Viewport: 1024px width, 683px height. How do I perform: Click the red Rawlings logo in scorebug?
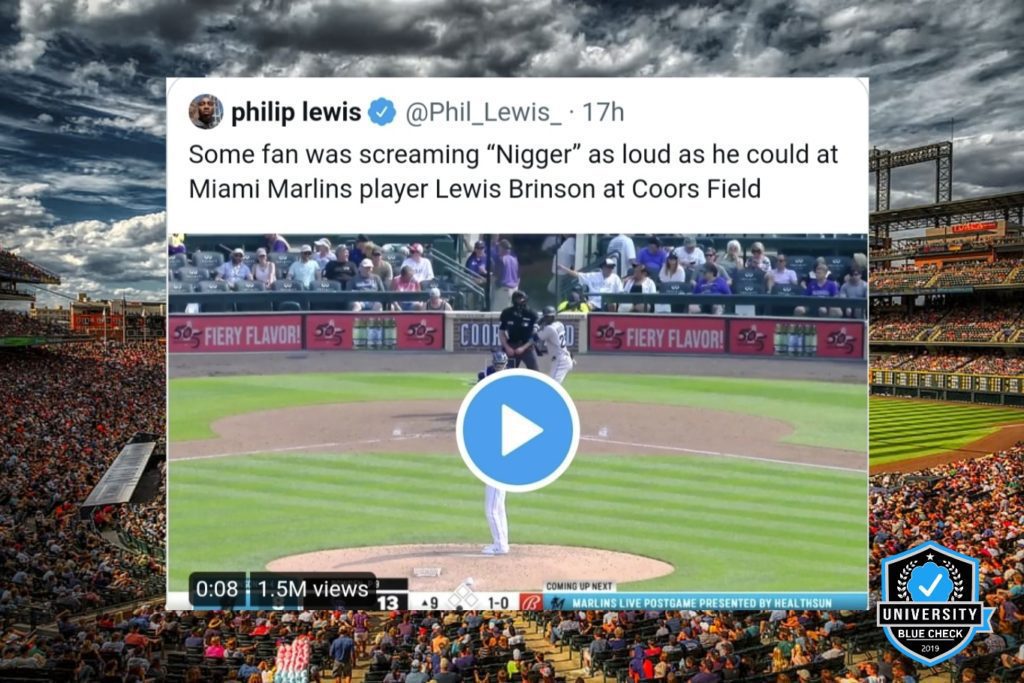(531, 602)
